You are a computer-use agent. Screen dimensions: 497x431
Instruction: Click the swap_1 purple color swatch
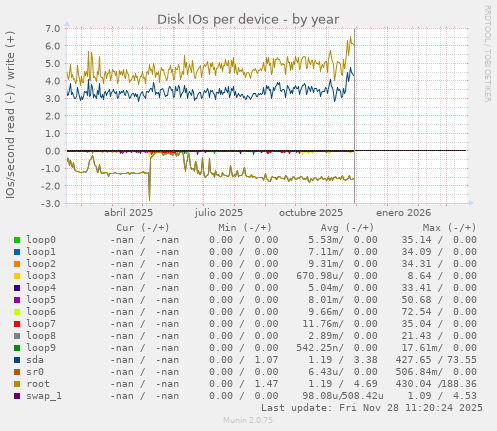point(17,396)
